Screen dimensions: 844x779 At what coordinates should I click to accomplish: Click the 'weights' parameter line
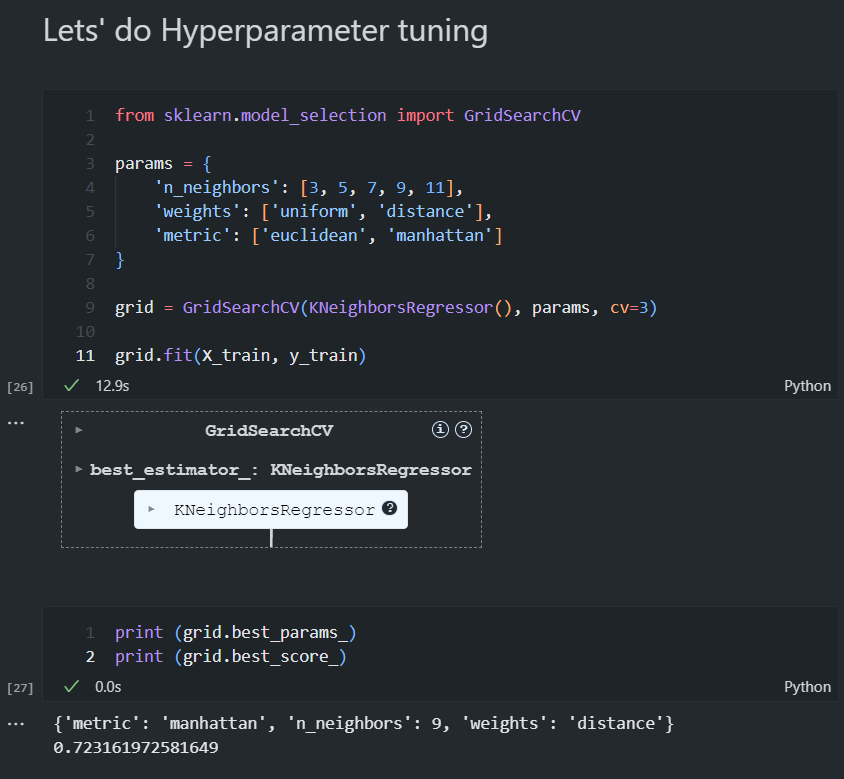[x=323, y=212]
